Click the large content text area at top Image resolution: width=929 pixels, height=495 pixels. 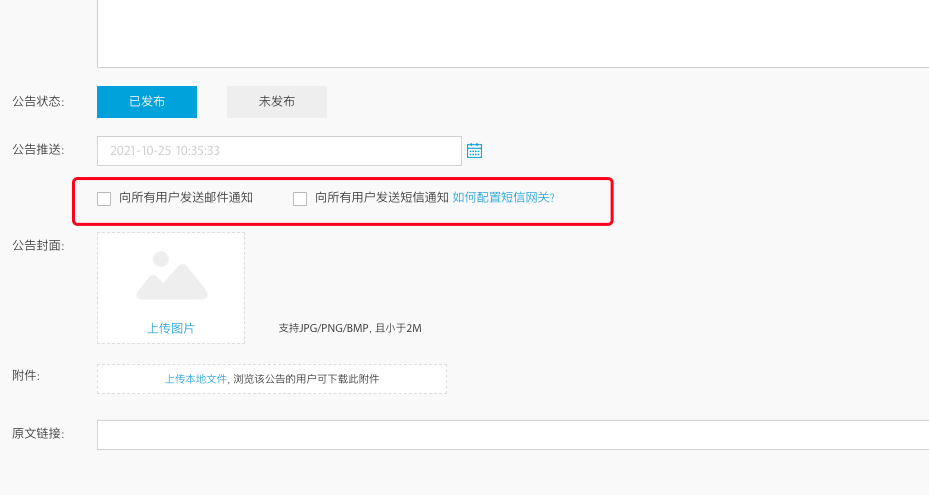click(x=513, y=33)
